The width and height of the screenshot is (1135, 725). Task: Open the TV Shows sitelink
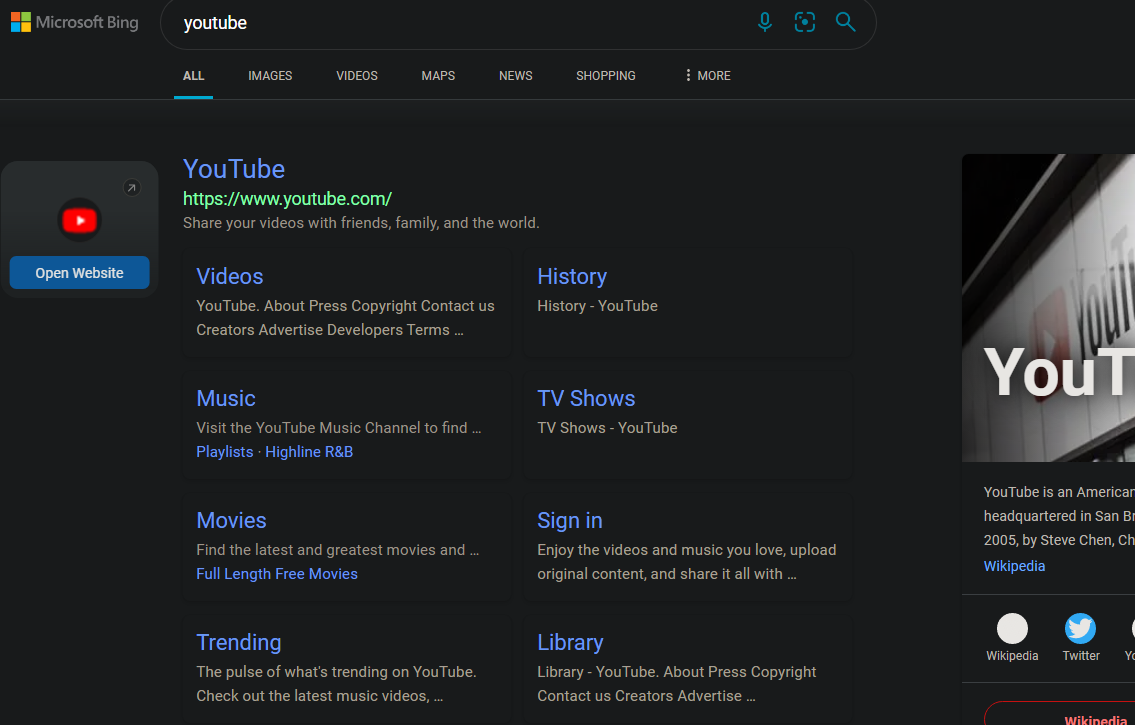(586, 399)
